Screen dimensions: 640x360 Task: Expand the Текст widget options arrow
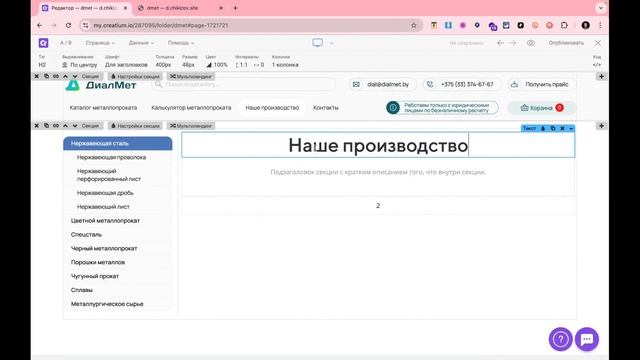pos(571,128)
